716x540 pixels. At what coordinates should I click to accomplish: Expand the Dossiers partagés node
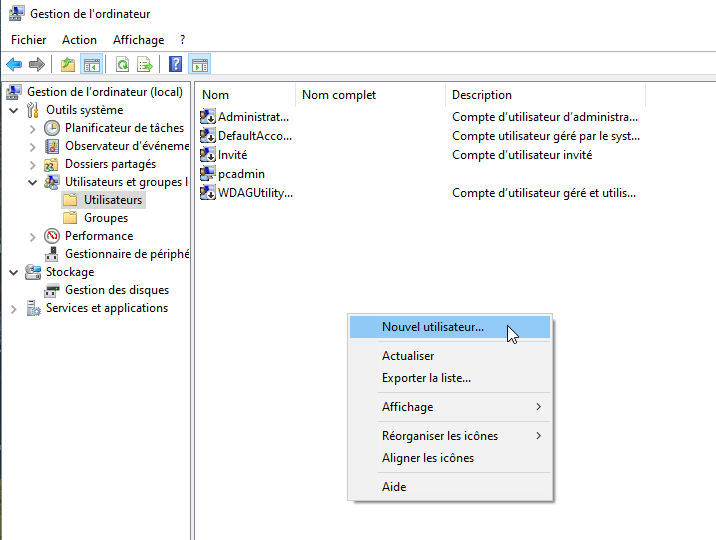[x=32, y=165]
